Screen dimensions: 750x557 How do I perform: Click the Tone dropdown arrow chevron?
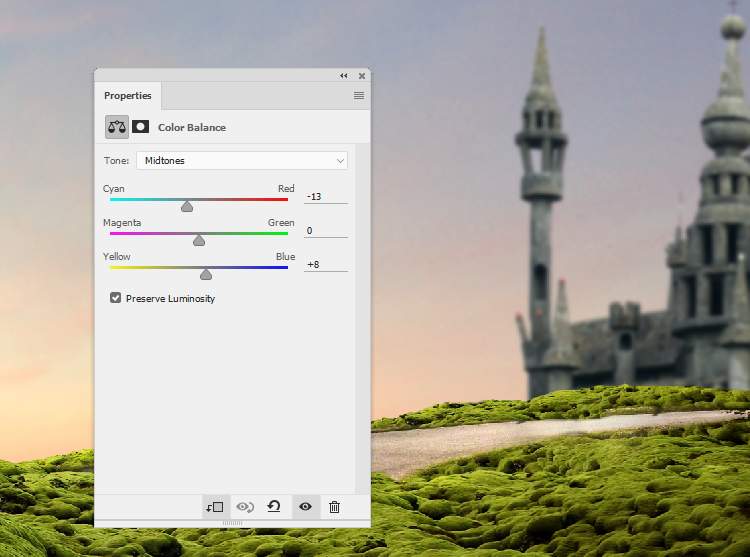click(x=340, y=160)
